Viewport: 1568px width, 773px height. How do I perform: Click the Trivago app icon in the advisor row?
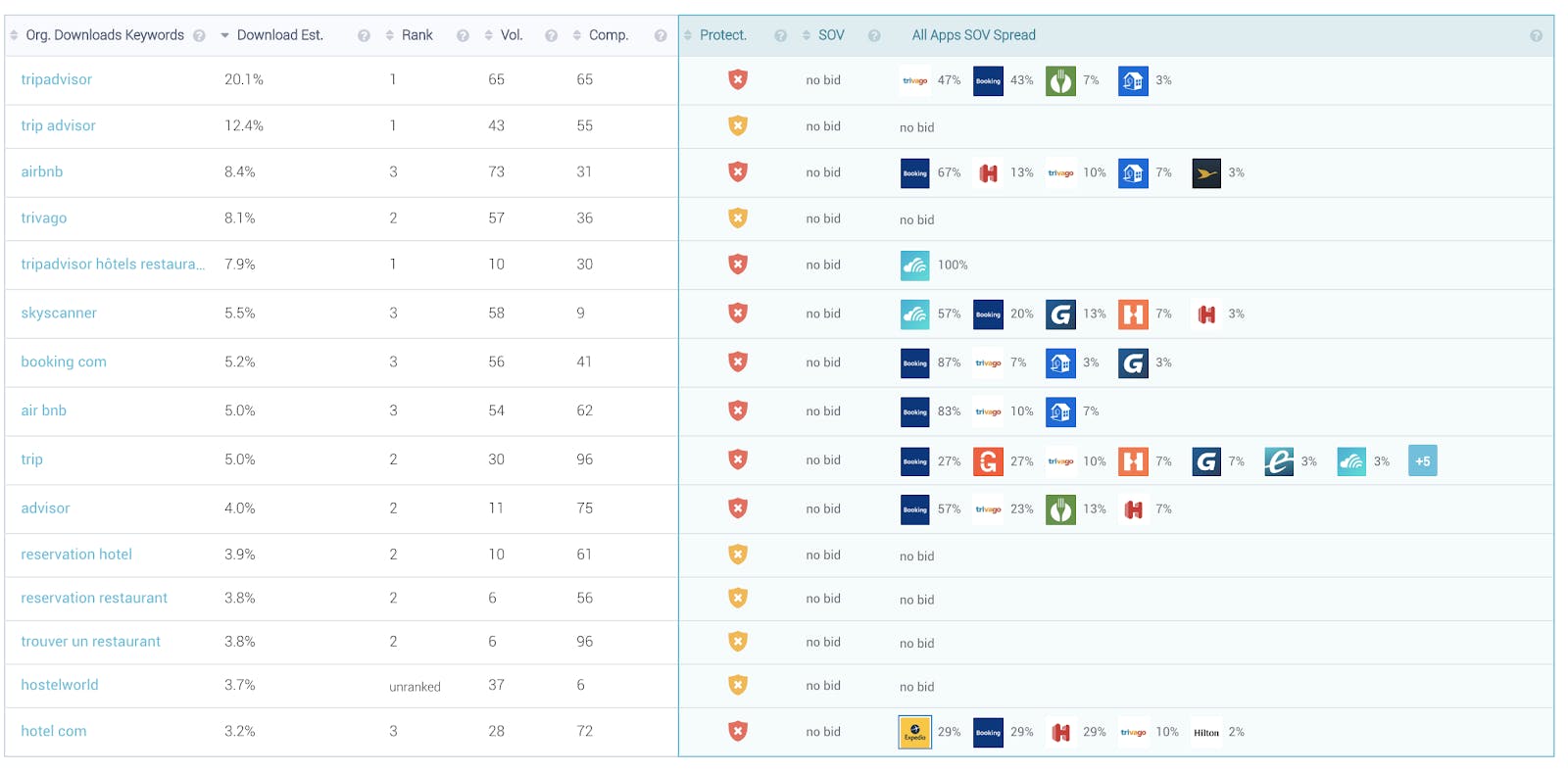click(988, 509)
